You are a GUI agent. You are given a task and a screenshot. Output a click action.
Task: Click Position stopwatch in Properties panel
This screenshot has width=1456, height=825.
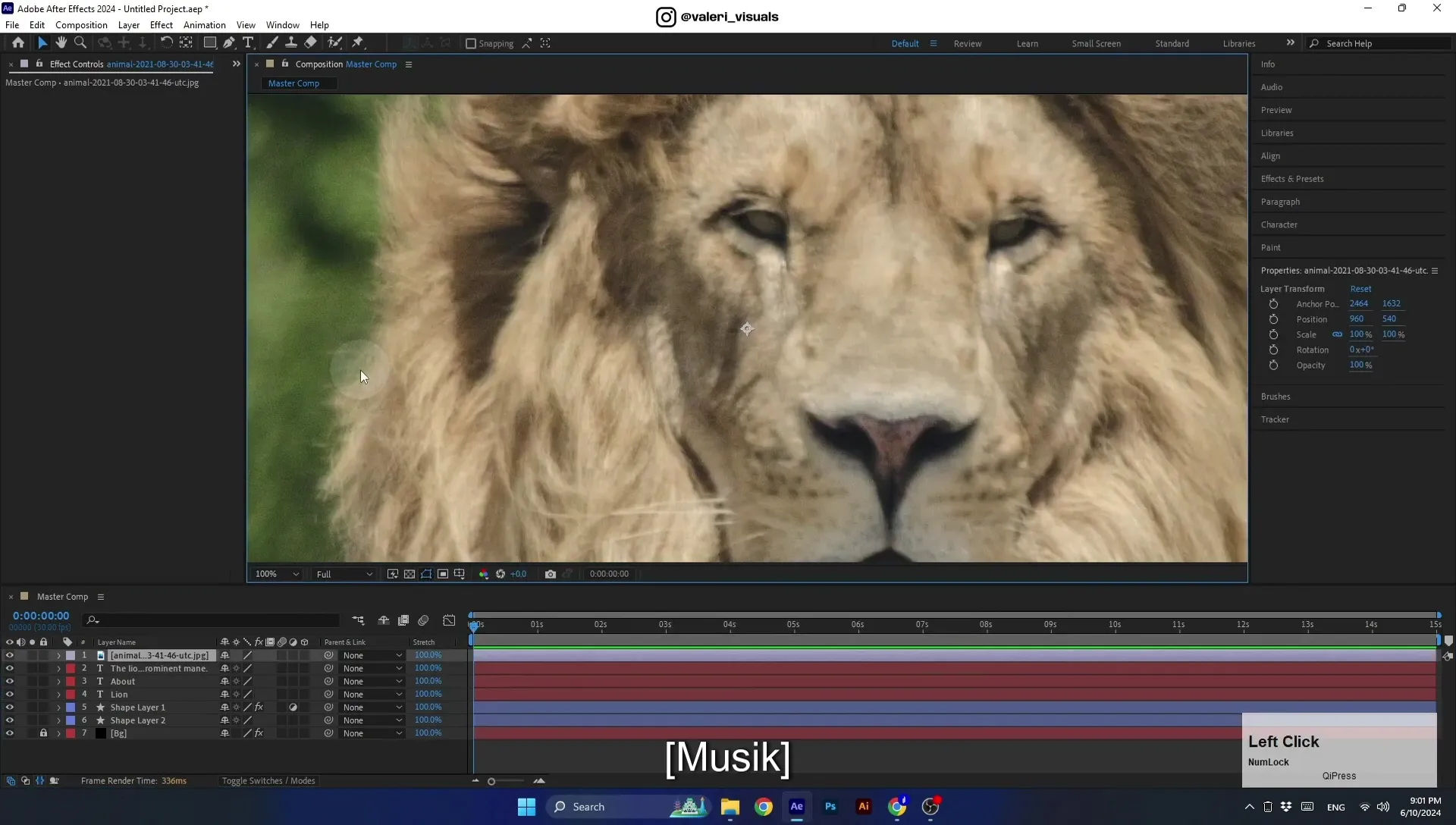(x=1273, y=319)
